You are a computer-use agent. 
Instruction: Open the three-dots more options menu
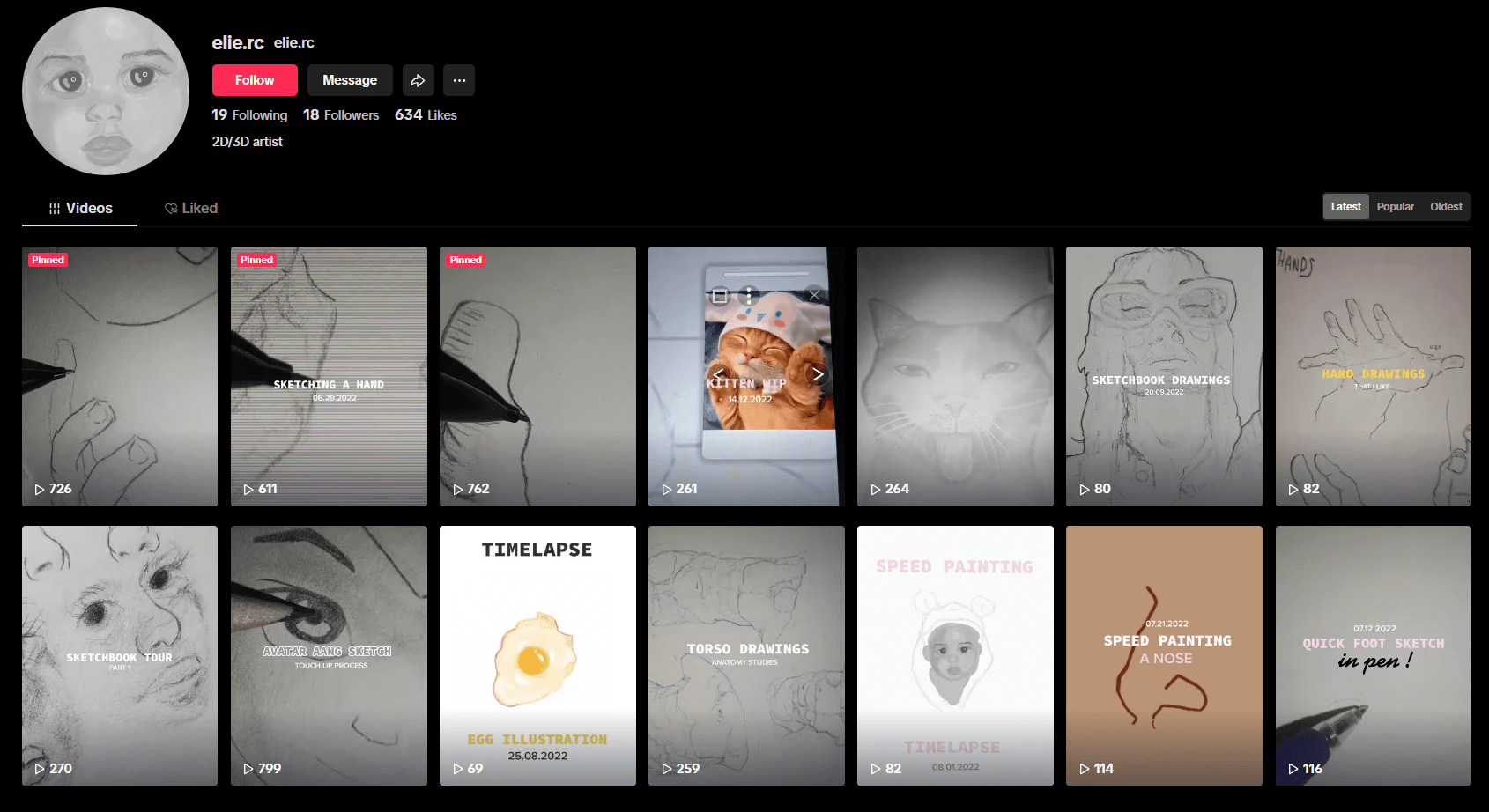[x=459, y=80]
